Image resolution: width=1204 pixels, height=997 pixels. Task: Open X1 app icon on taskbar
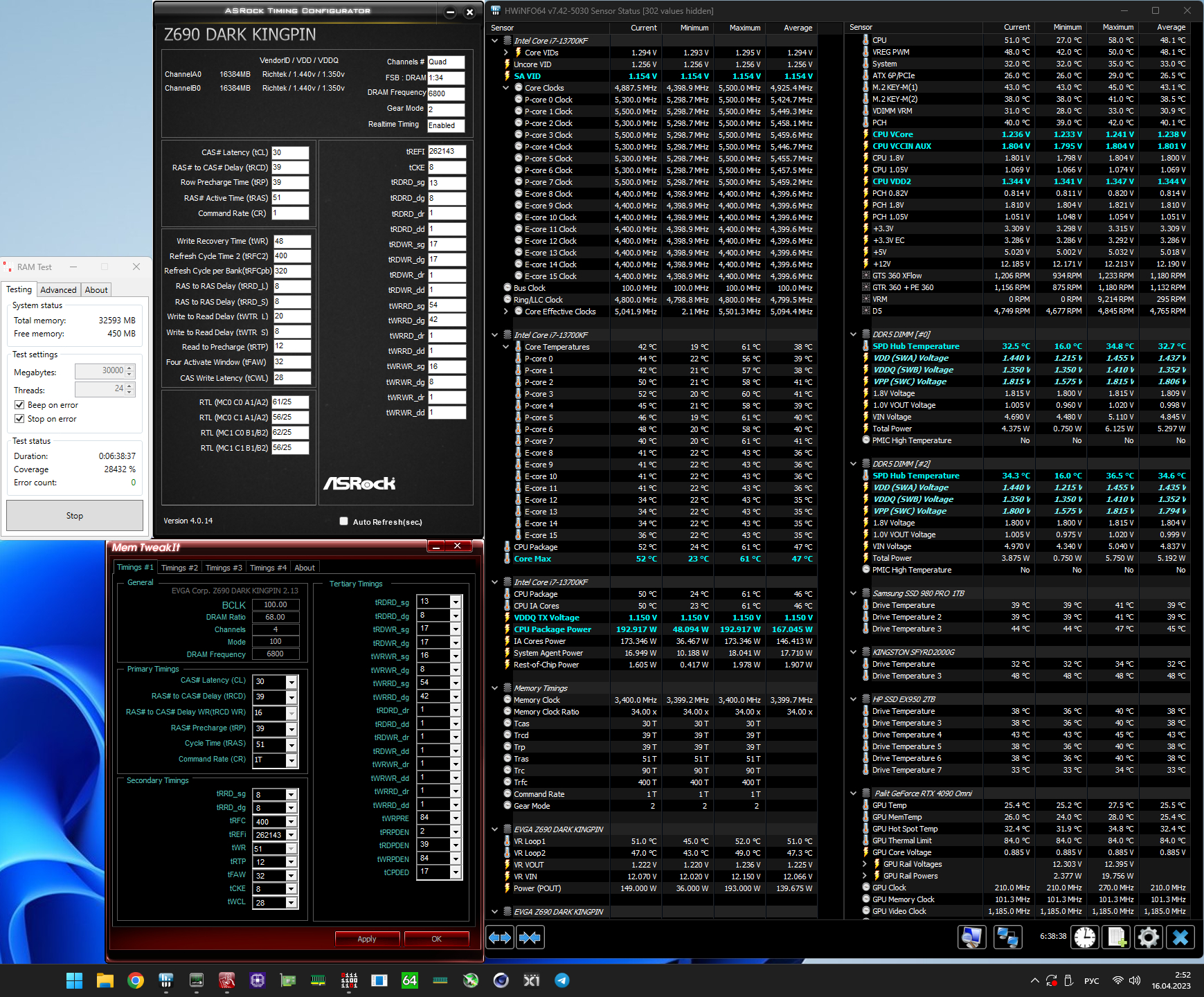tap(532, 980)
